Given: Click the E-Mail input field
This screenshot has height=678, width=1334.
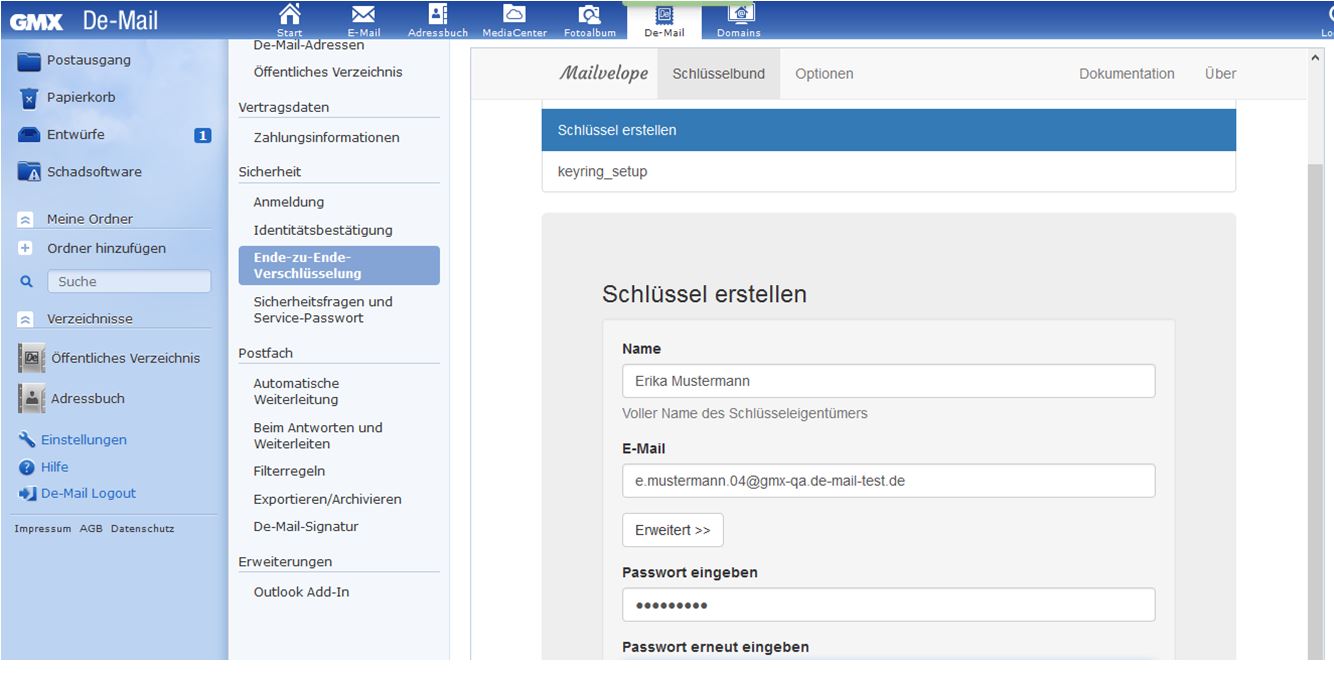Looking at the screenshot, I should (888, 480).
